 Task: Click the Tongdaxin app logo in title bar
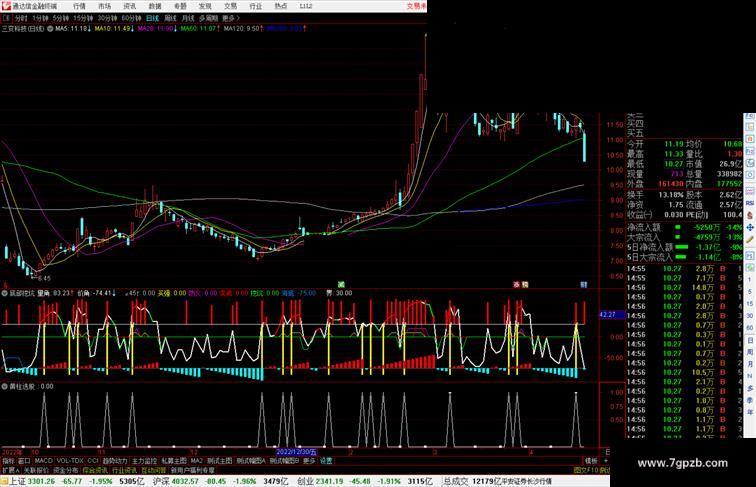click(x=6, y=6)
